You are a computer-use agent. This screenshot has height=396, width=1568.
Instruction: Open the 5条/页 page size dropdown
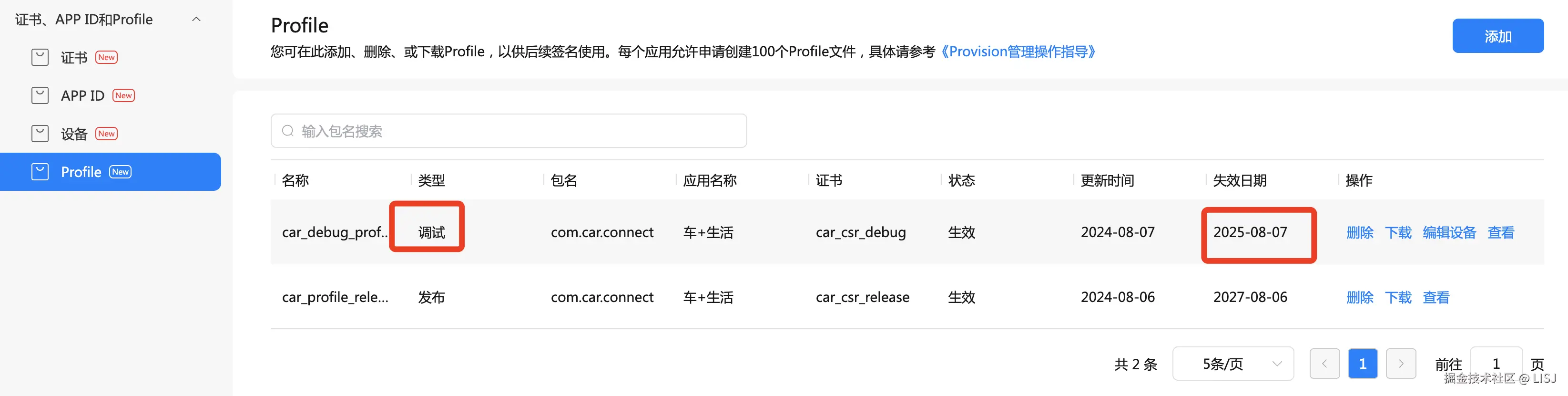(x=1232, y=364)
